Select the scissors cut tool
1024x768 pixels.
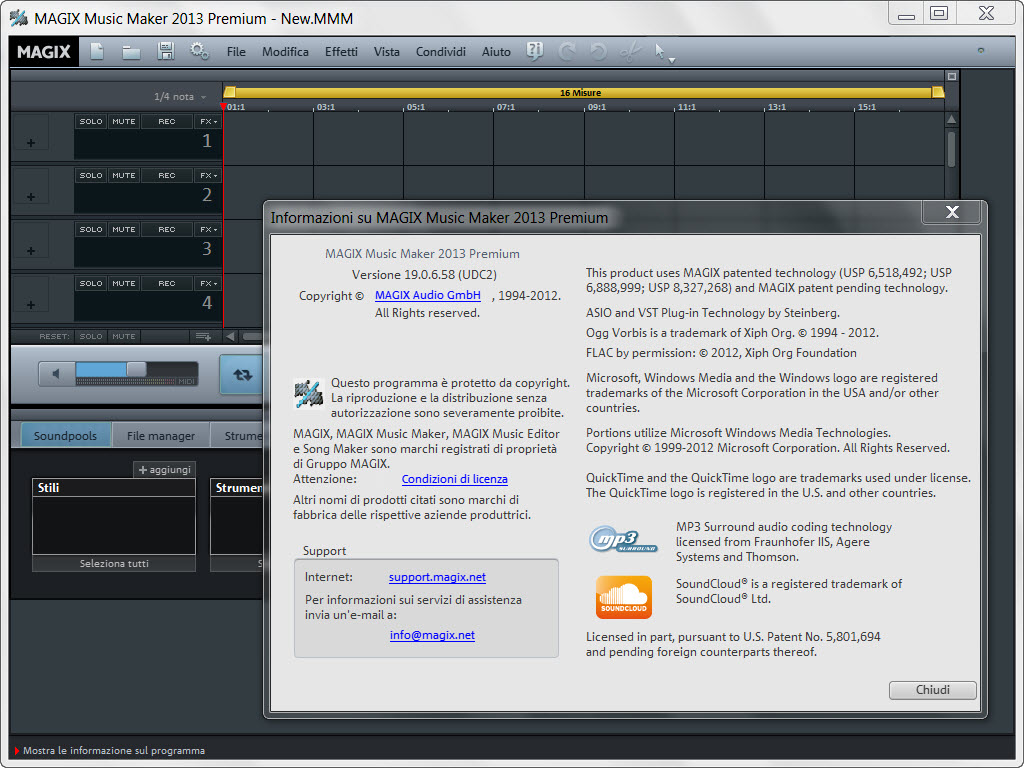click(x=630, y=52)
